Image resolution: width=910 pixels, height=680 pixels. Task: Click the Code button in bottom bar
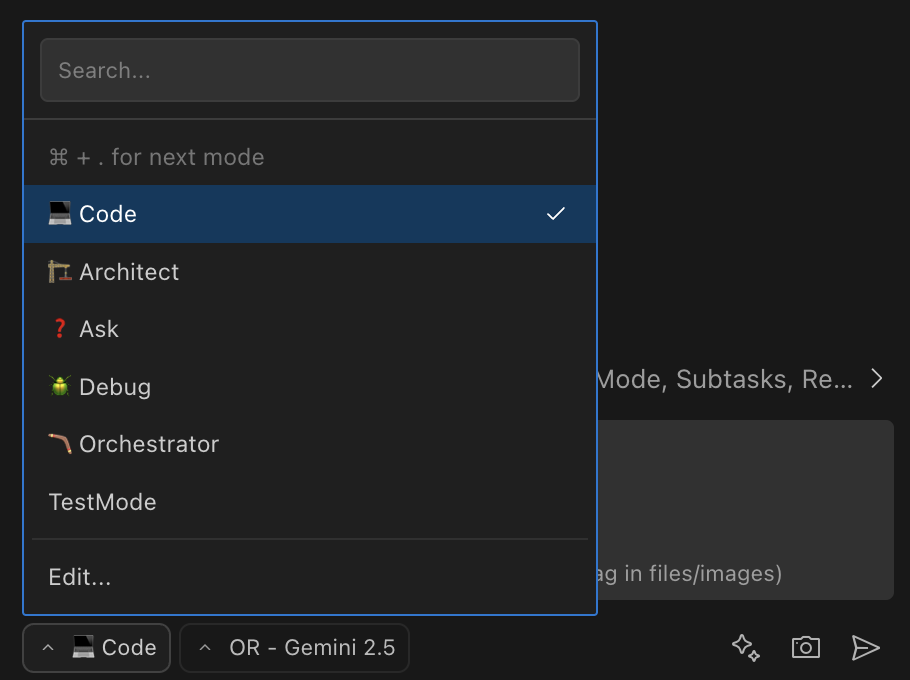(96, 648)
